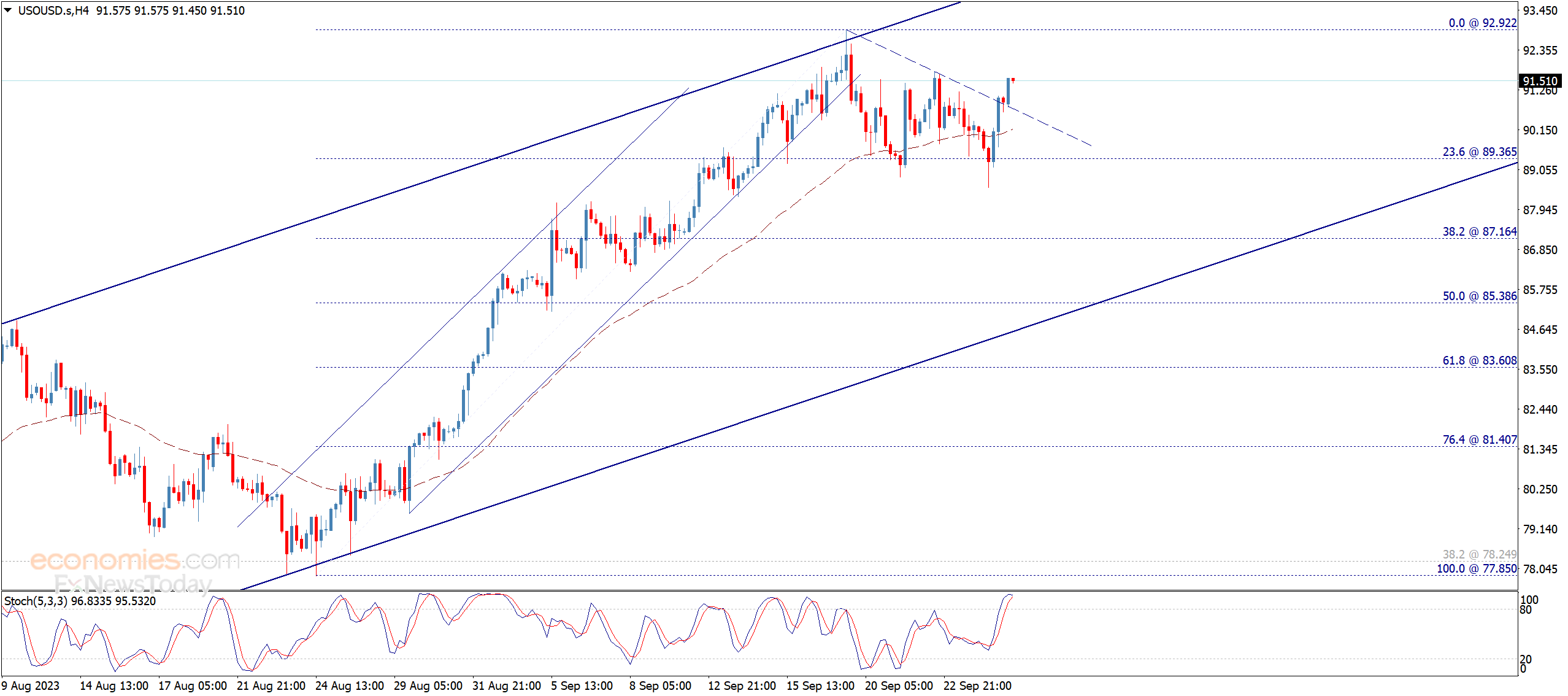Select the USOUSD.s,H4 symbol title
This screenshot has height=696, width=1568.
coord(53,10)
